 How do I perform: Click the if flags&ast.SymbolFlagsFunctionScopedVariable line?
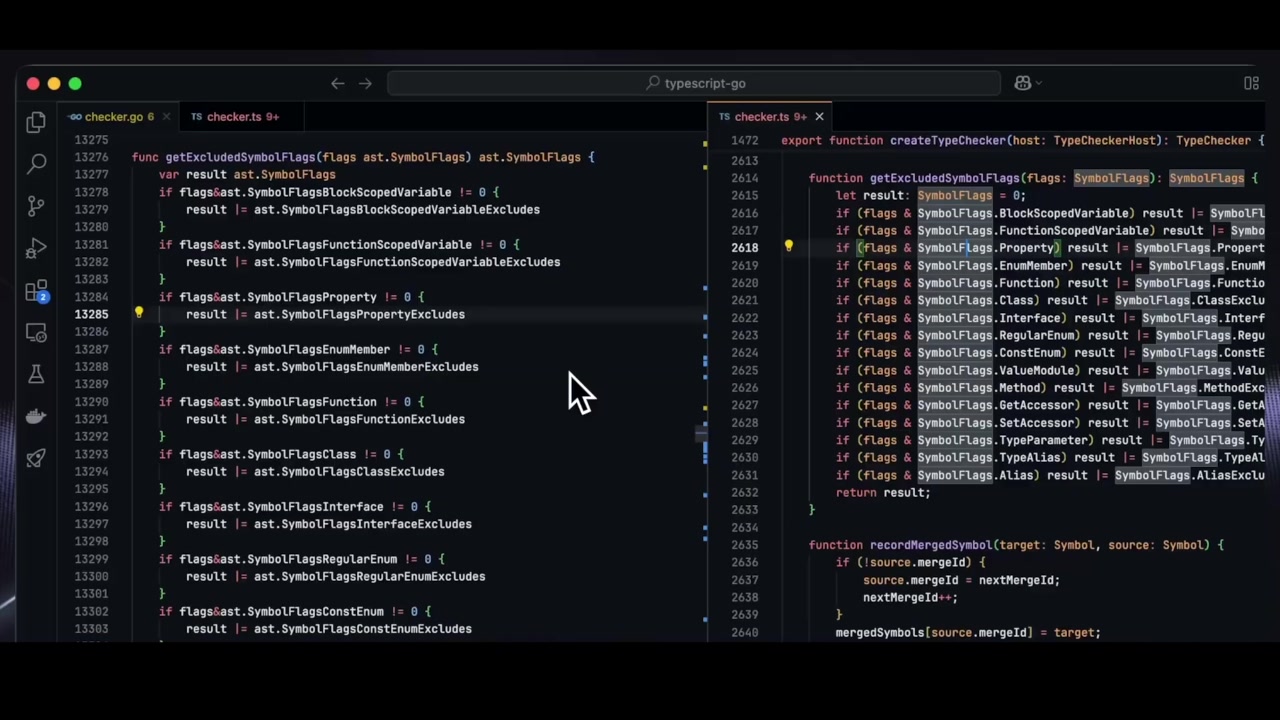click(x=339, y=244)
